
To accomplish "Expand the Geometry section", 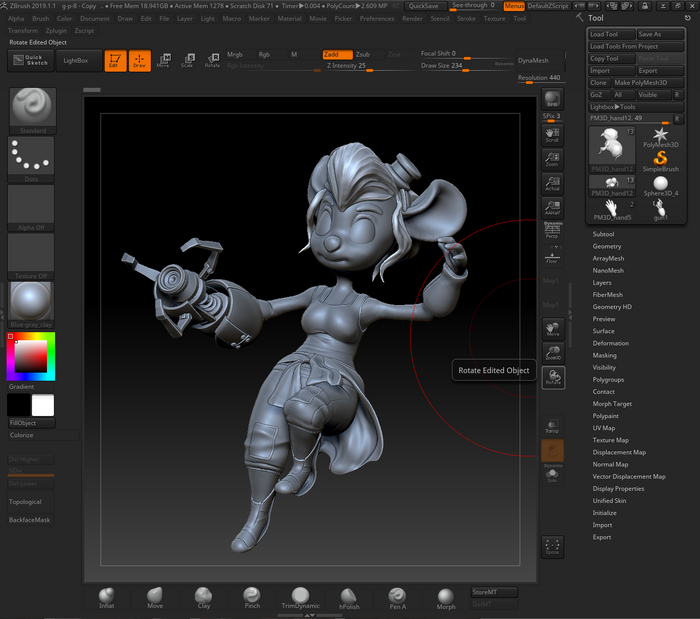I will 607,246.
